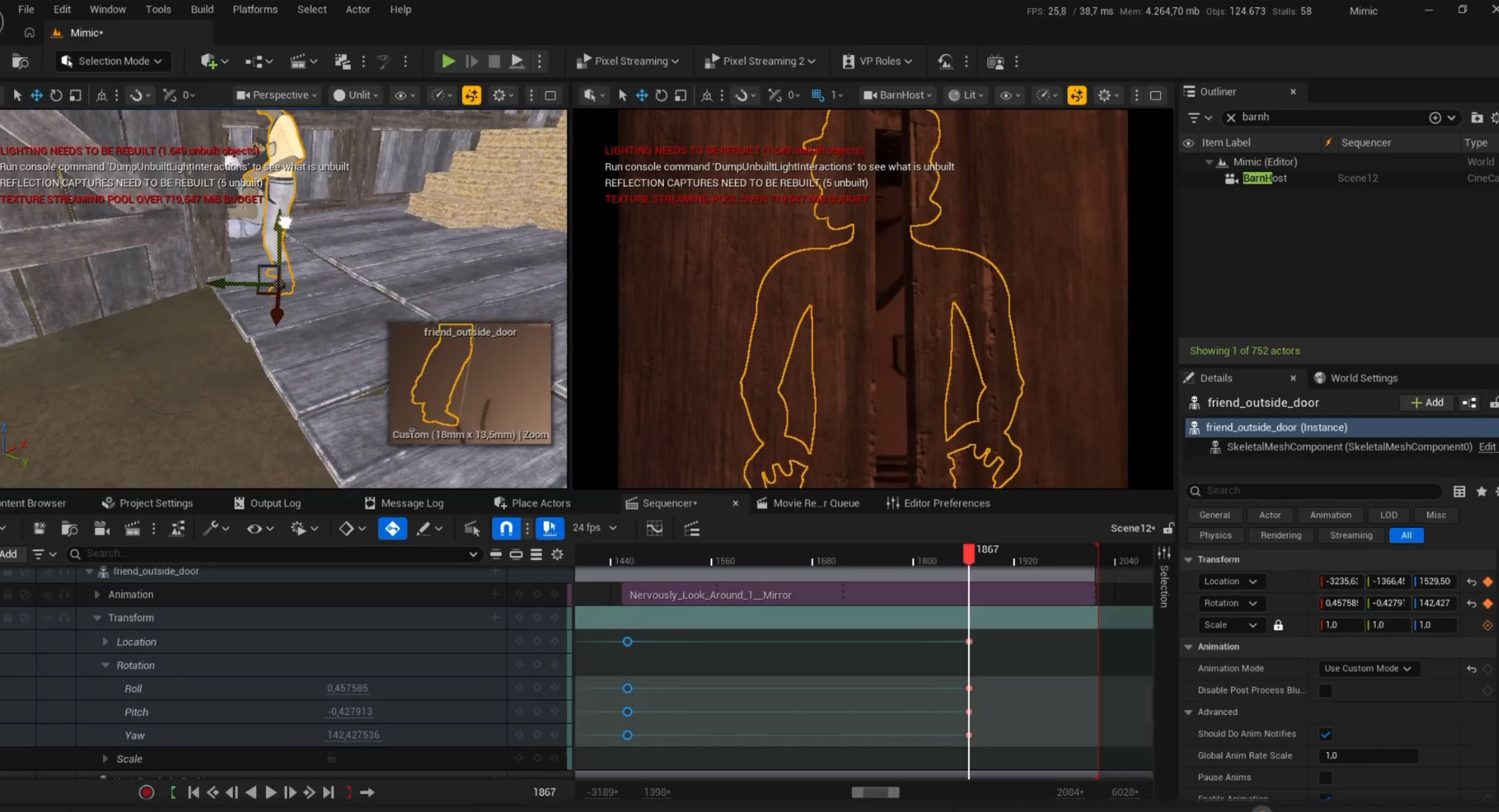Maximize the BarnHost camera viewport
This screenshot has height=812, width=1499.
pyautogui.click(x=1156, y=95)
